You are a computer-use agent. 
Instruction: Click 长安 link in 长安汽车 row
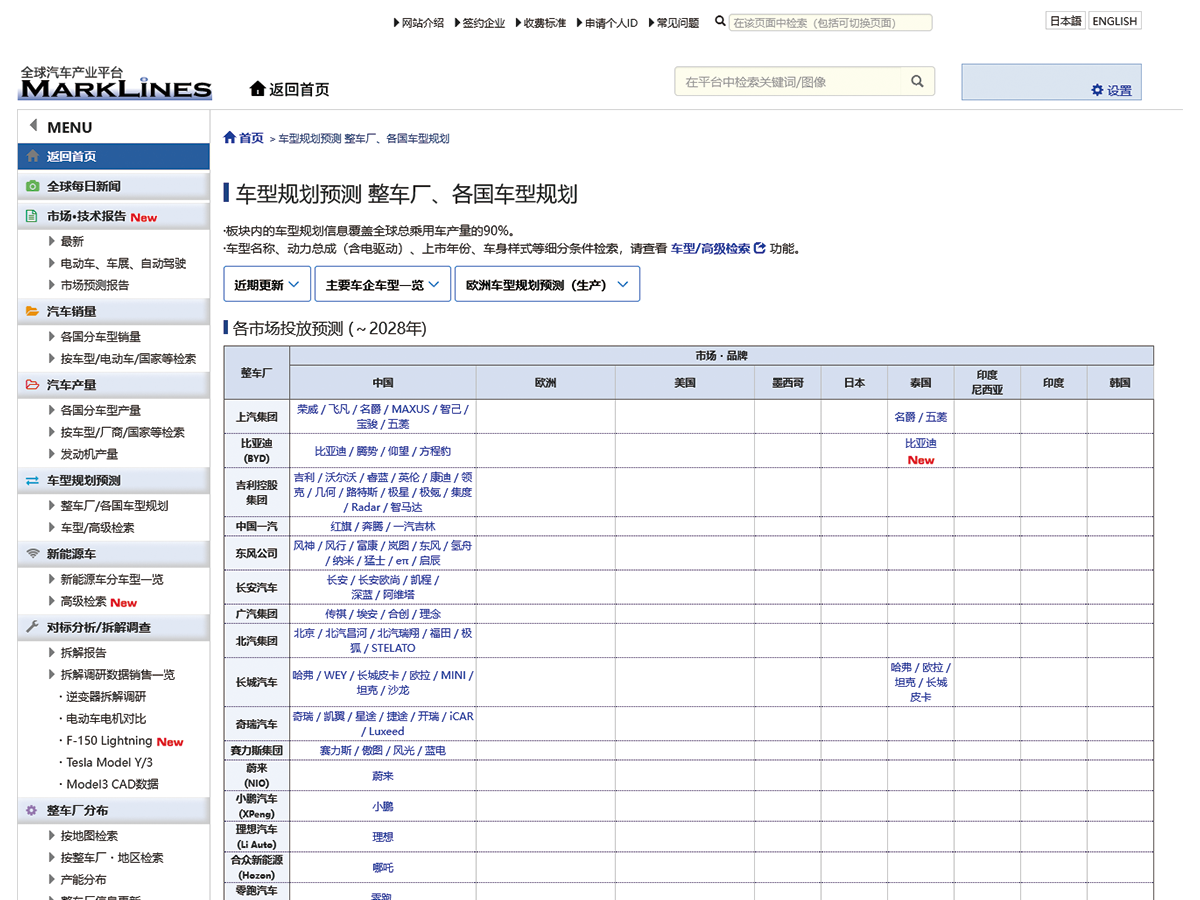coord(337,579)
